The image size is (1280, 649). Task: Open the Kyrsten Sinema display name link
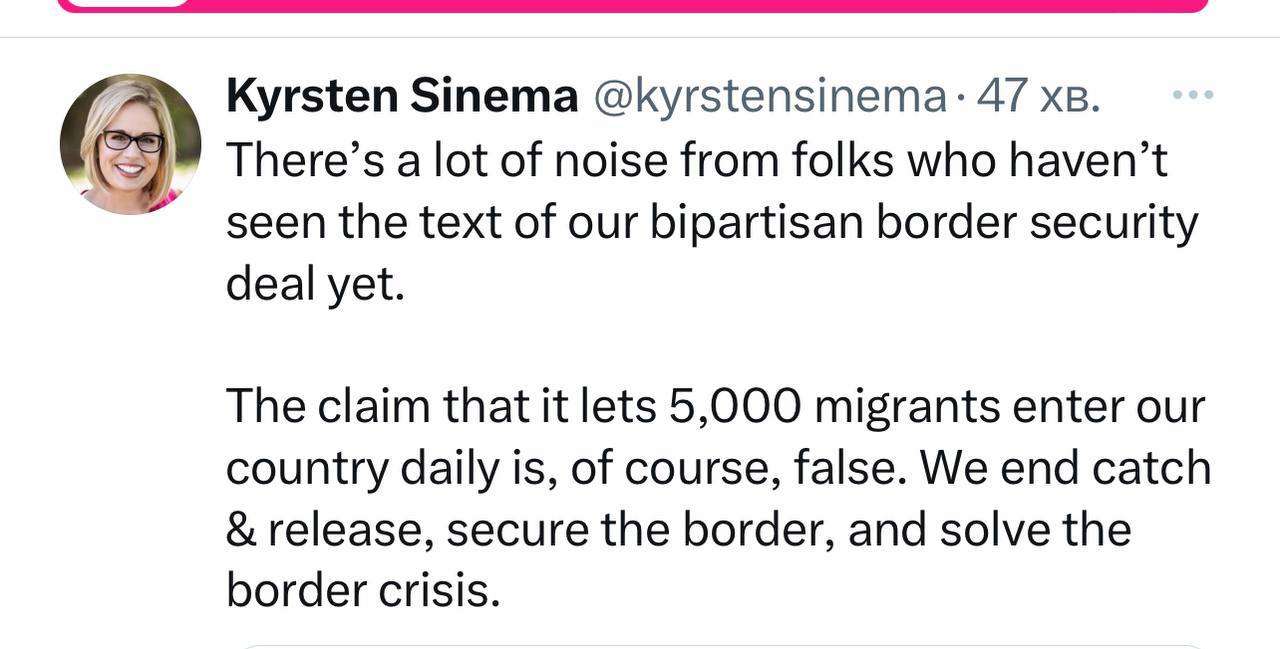point(402,97)
